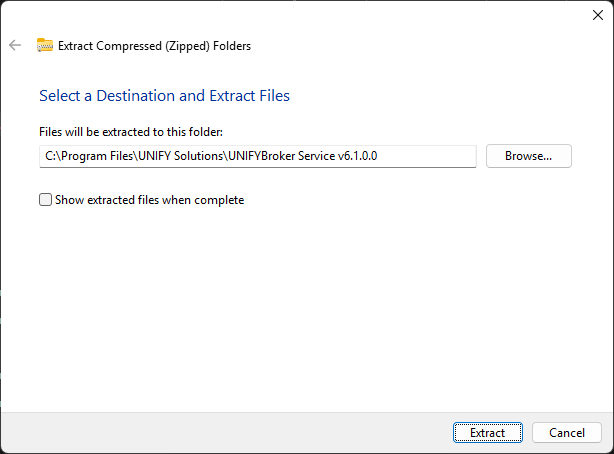Click the zipped folder icon in header

pyautogui.click(x=45, y=45)
